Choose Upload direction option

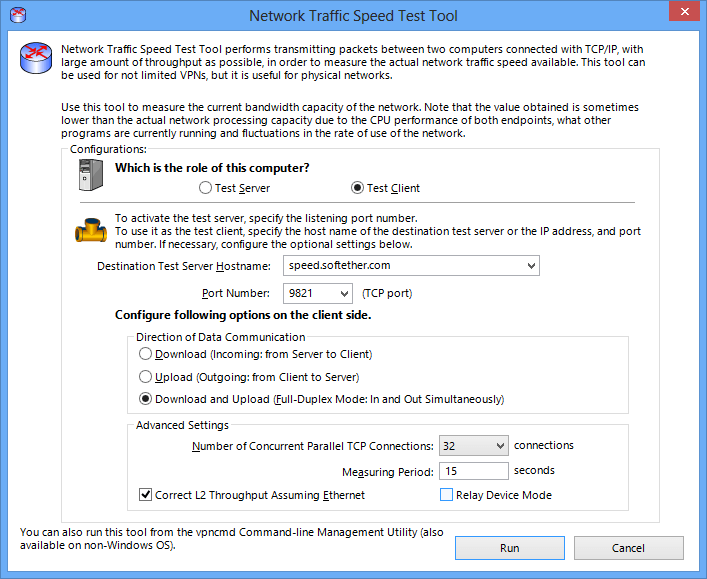146,377
